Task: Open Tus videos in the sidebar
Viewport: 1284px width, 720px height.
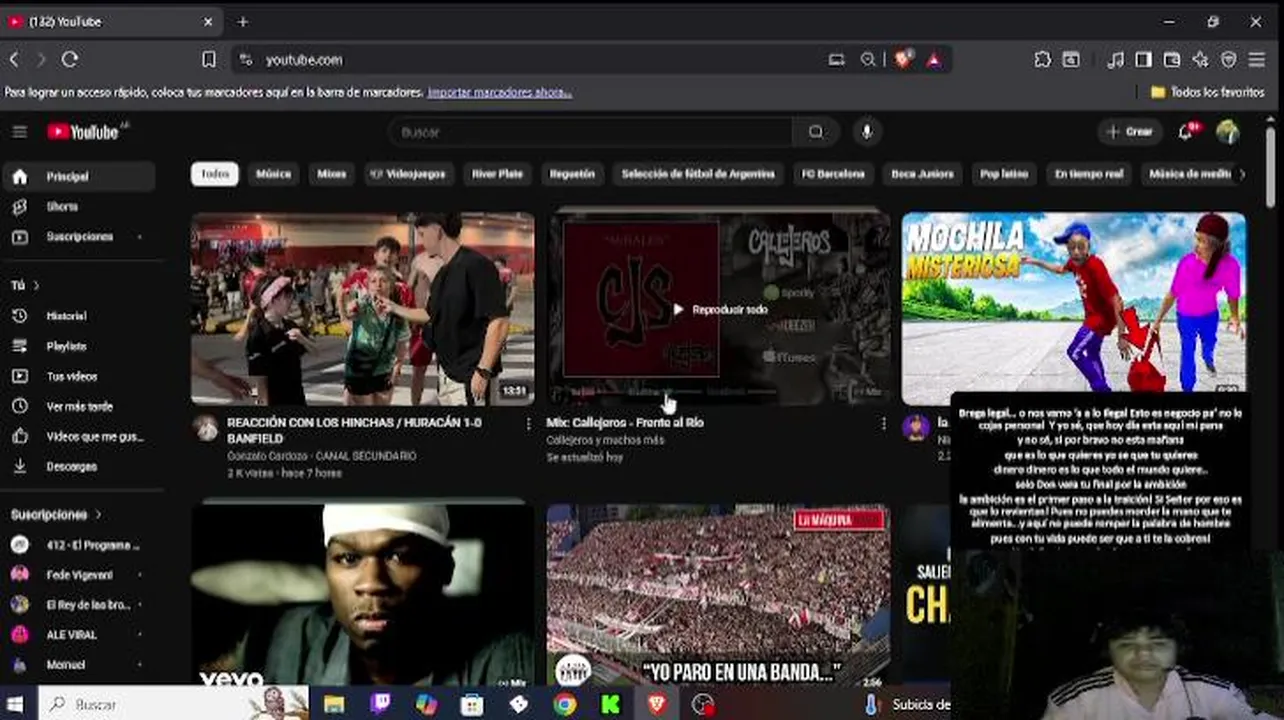Action: (x=78, y=376)
